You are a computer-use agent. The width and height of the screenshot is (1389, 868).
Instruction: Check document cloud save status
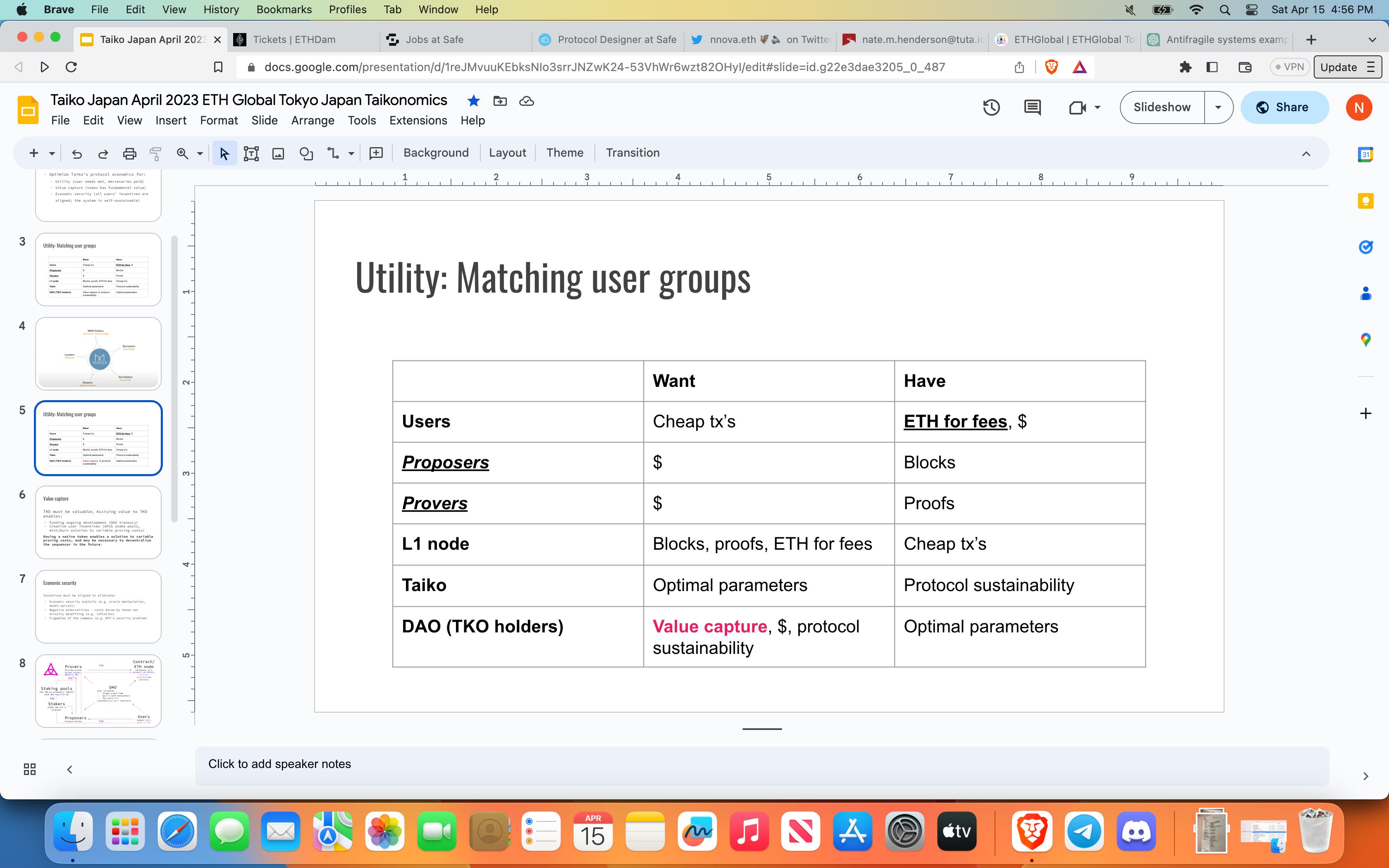526,101
